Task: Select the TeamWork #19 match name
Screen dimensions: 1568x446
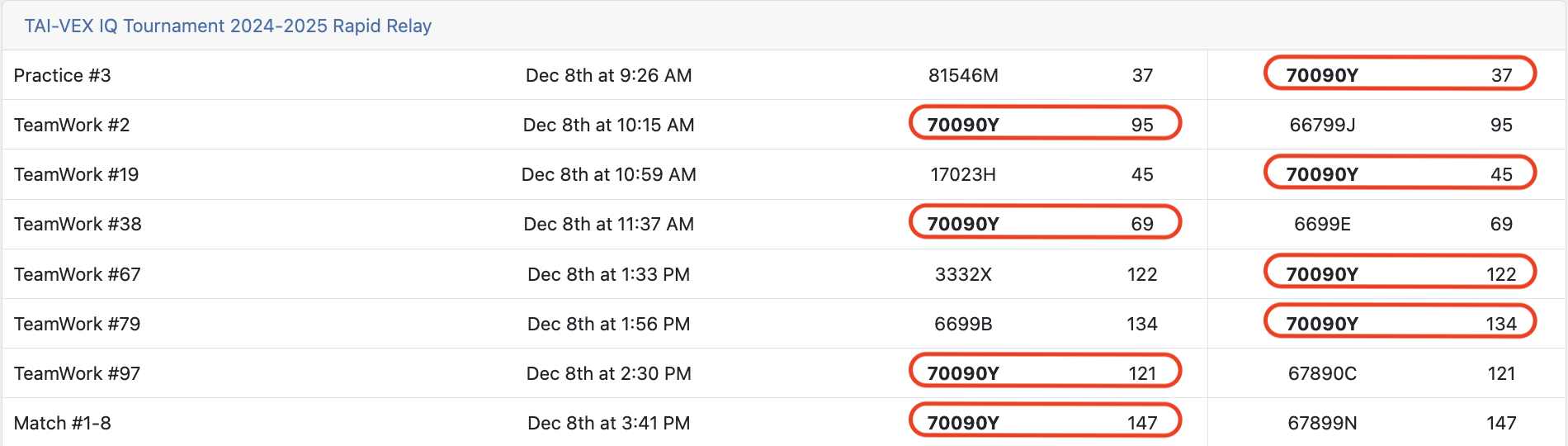Action: point(76,174)
